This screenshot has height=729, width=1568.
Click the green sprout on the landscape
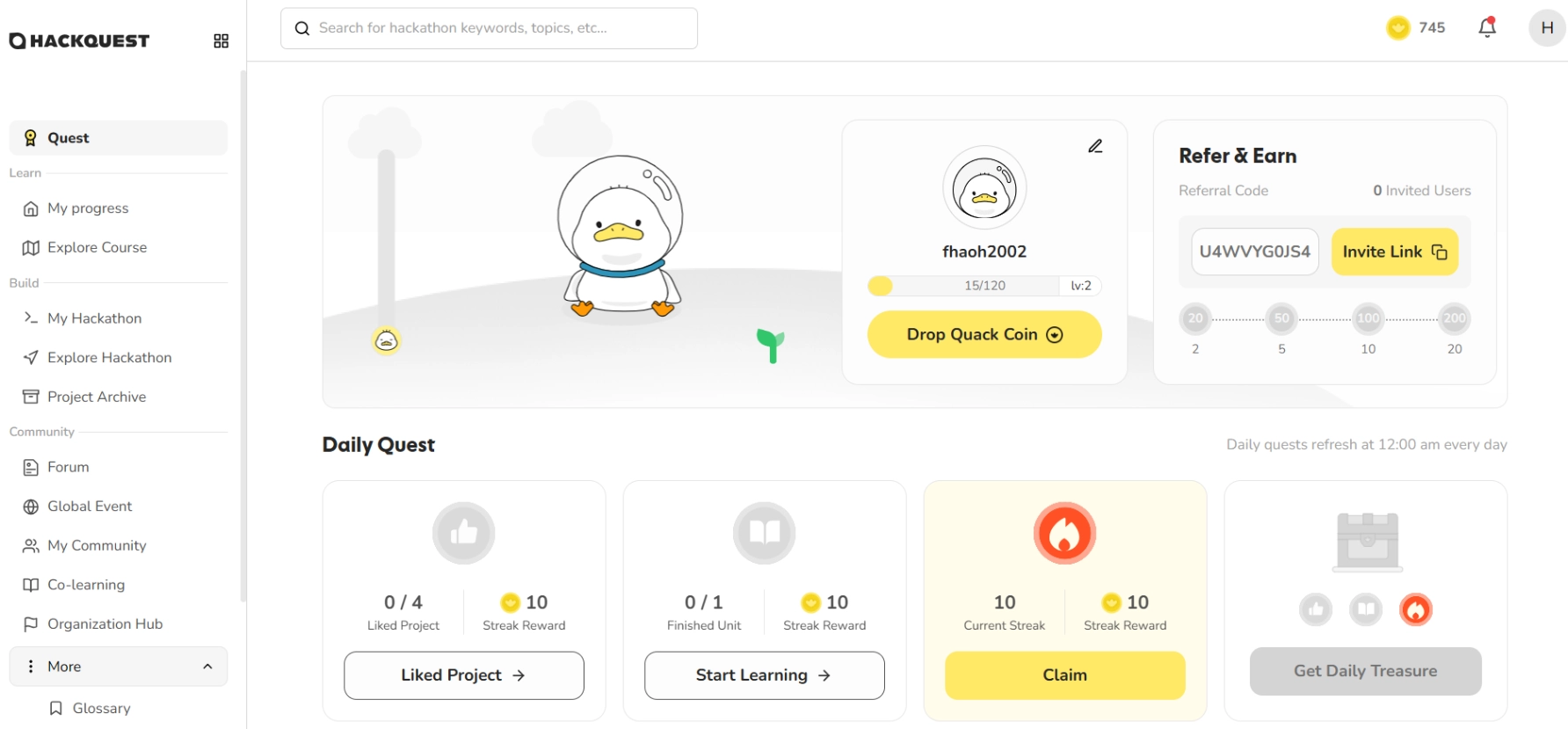[770, 345]
